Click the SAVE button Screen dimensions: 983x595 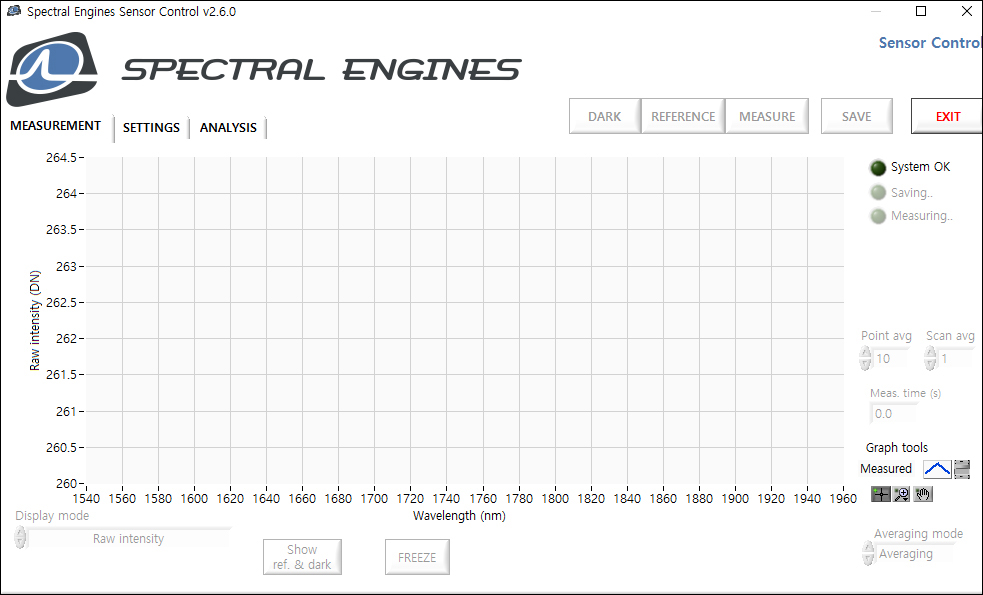[856, 116]
